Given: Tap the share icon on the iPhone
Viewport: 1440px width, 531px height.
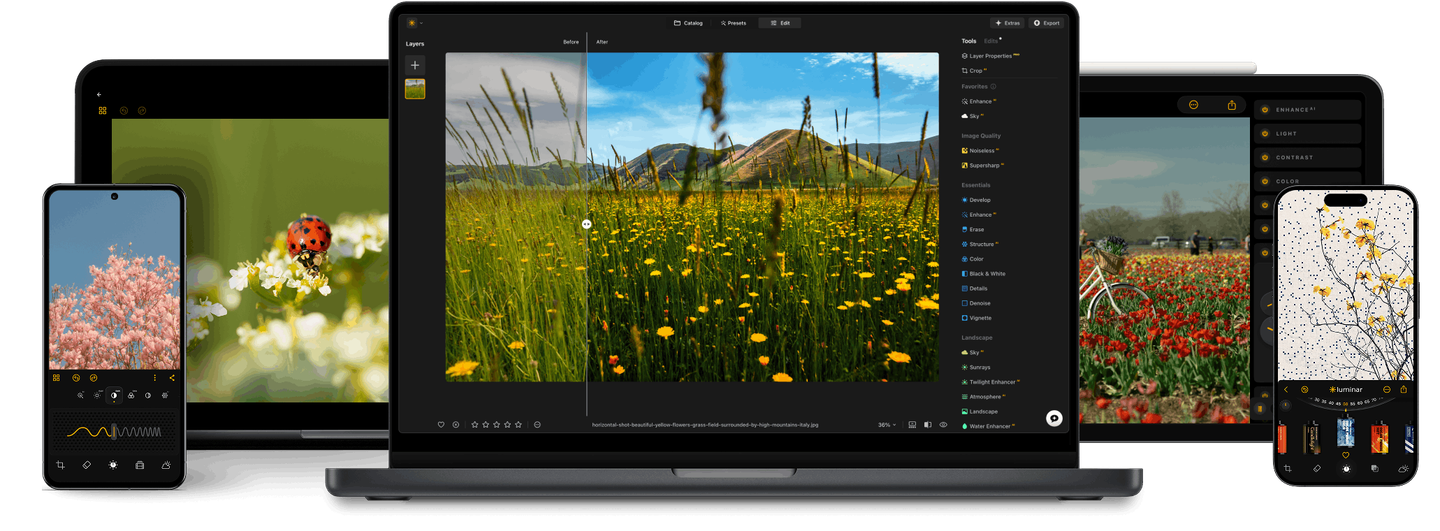Looking at the screenshot, I should click(x=1404, y=390).
